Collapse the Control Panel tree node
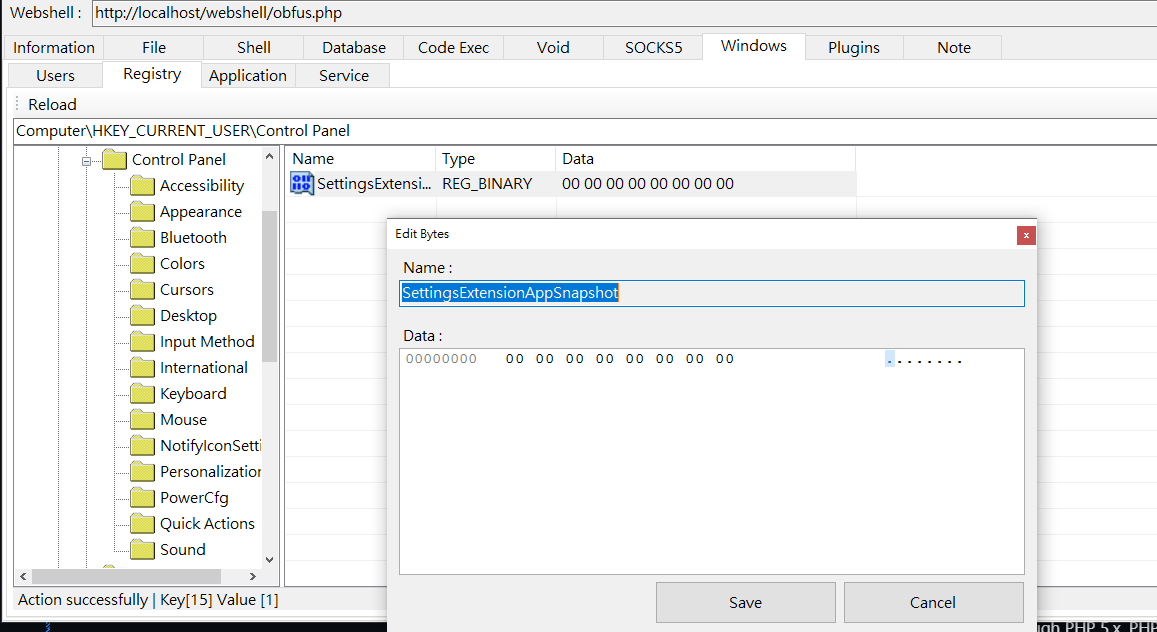The width and height of the screenshot is (1157, 632). (86, 160)
